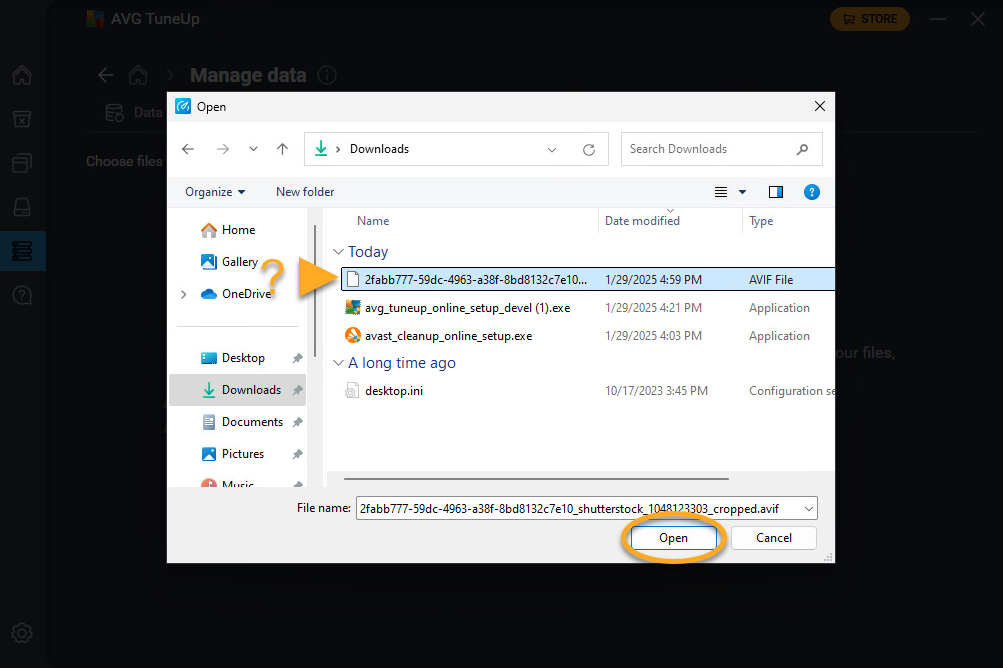Click the AVG TuneUp home sidebar icon

[22, 76]
